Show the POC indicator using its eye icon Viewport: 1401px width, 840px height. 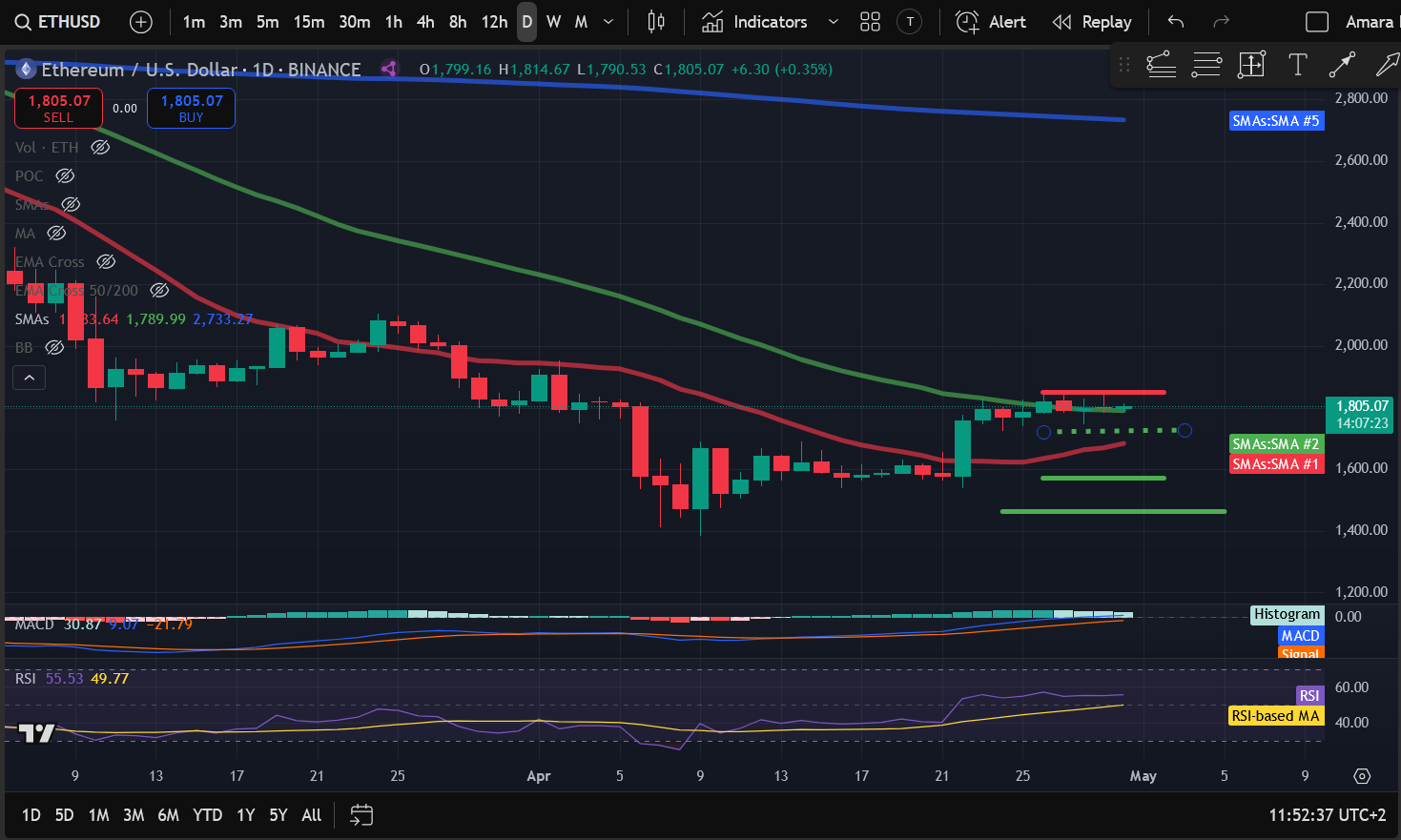click(65, 175)
